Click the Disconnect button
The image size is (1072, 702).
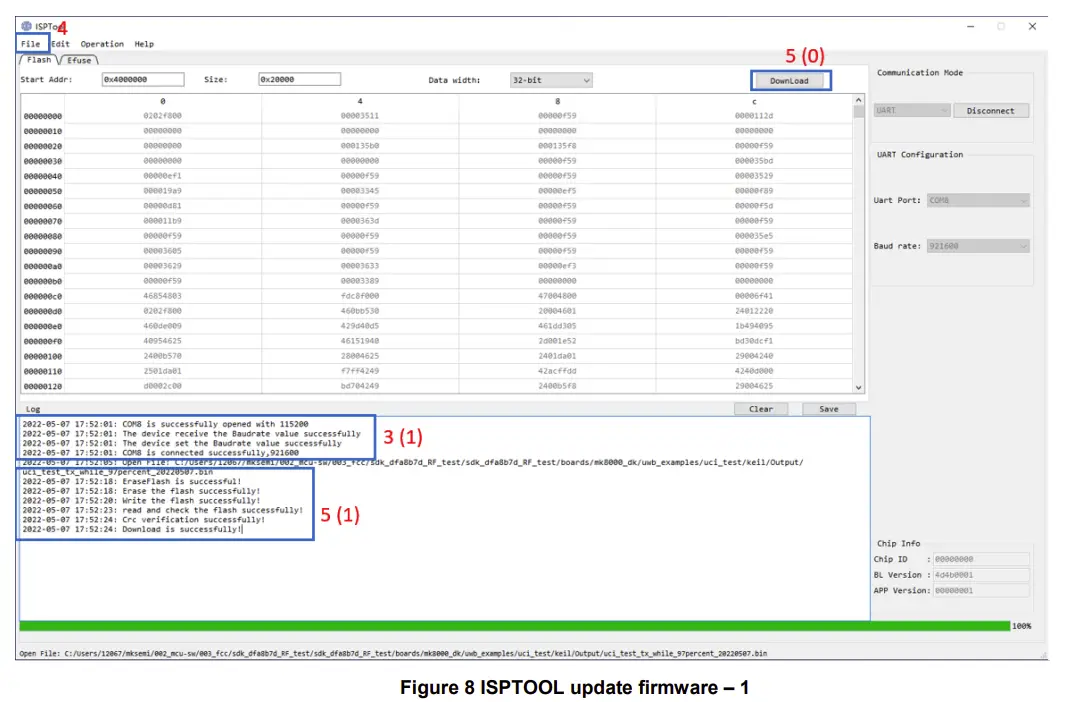[991, 110]
